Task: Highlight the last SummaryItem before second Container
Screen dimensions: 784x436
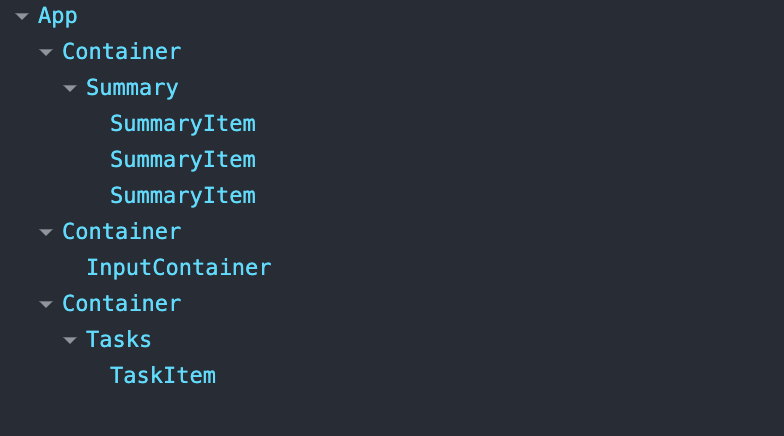Action: [x=182, y=196]
